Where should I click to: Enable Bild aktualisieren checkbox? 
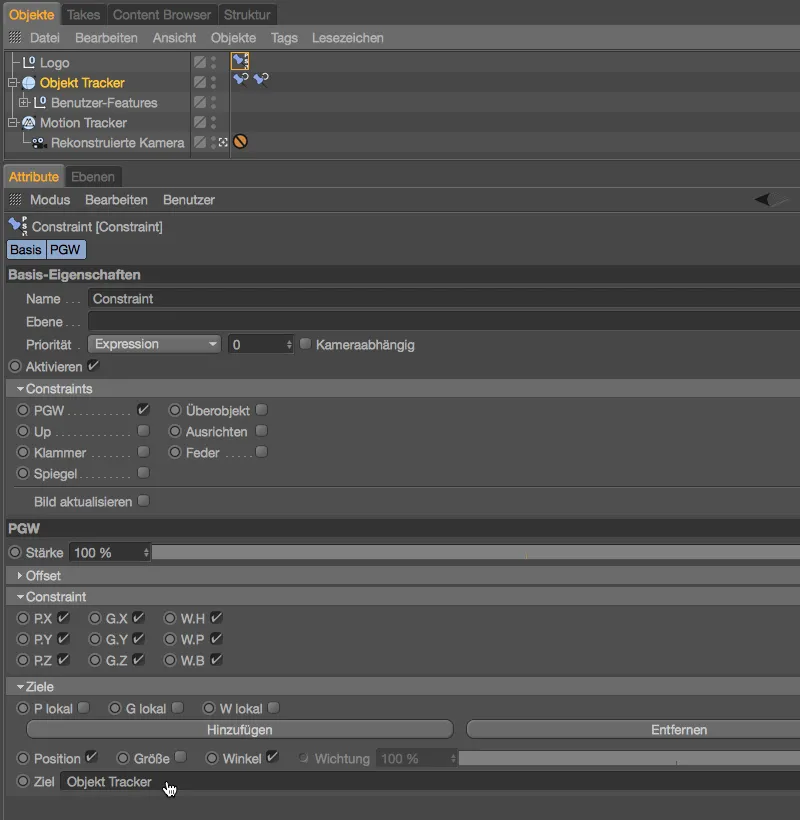[143, 500]
